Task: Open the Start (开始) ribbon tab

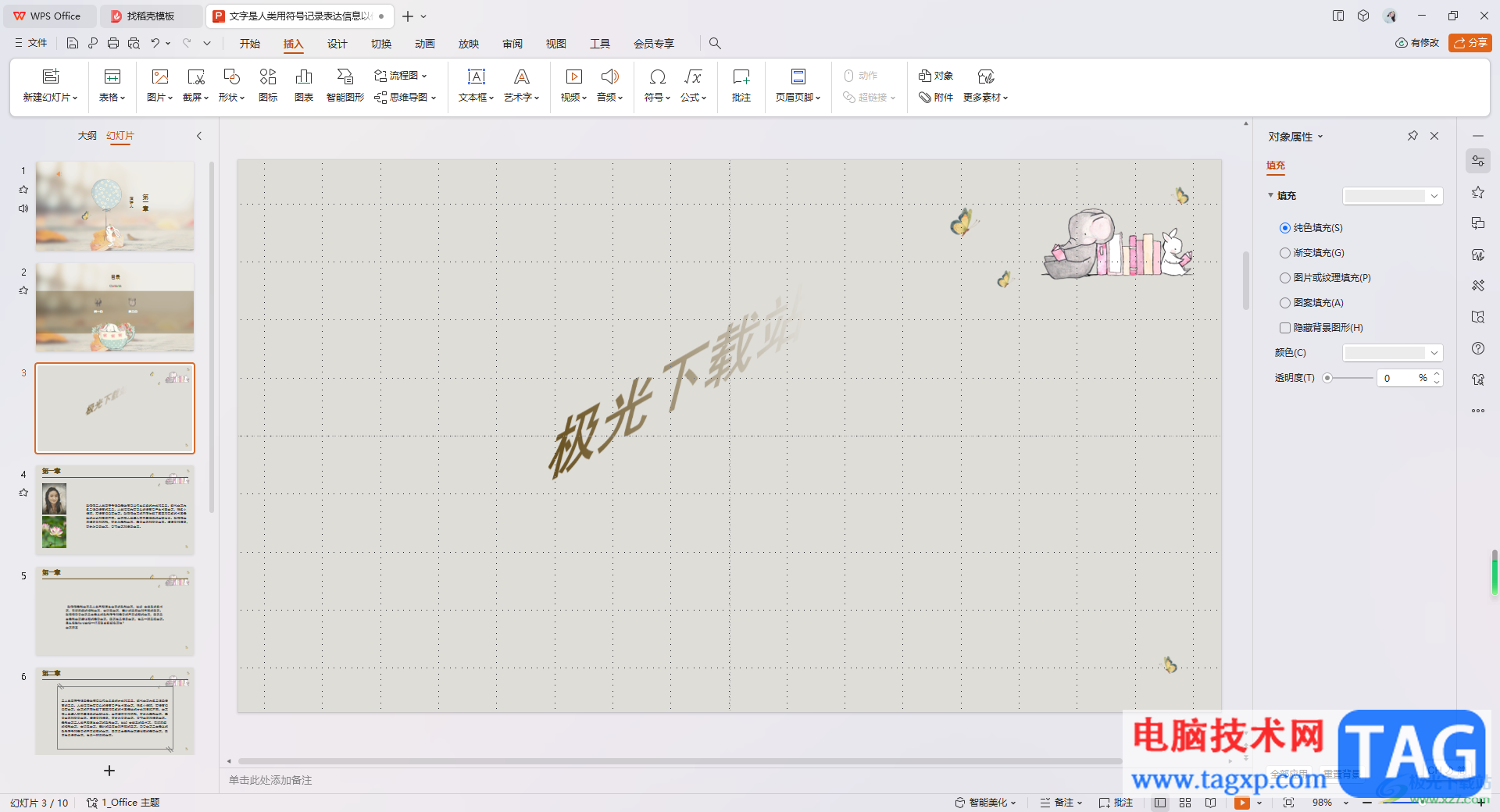Action: [x=250, y=44]
